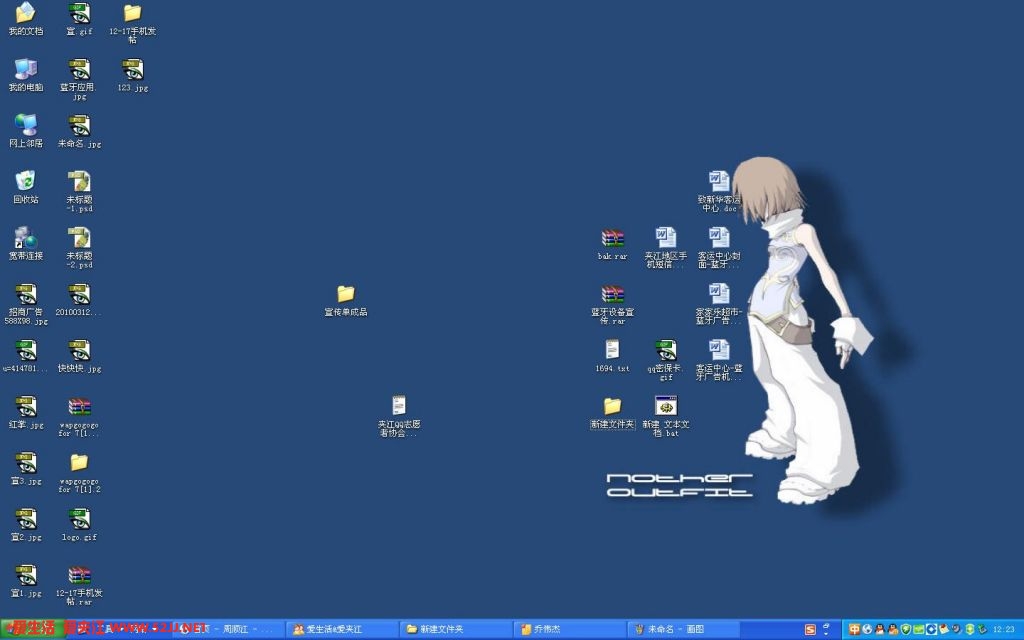Select the 新建文件夹 folder on desktop
This screenshot has height=640, width=1024.
612,412
